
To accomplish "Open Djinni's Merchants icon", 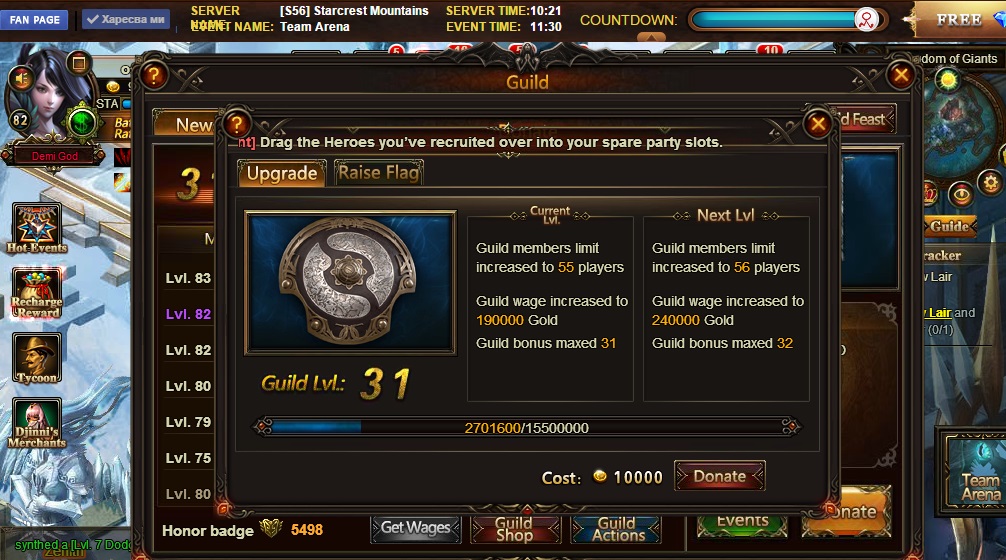I will [37, 423].
